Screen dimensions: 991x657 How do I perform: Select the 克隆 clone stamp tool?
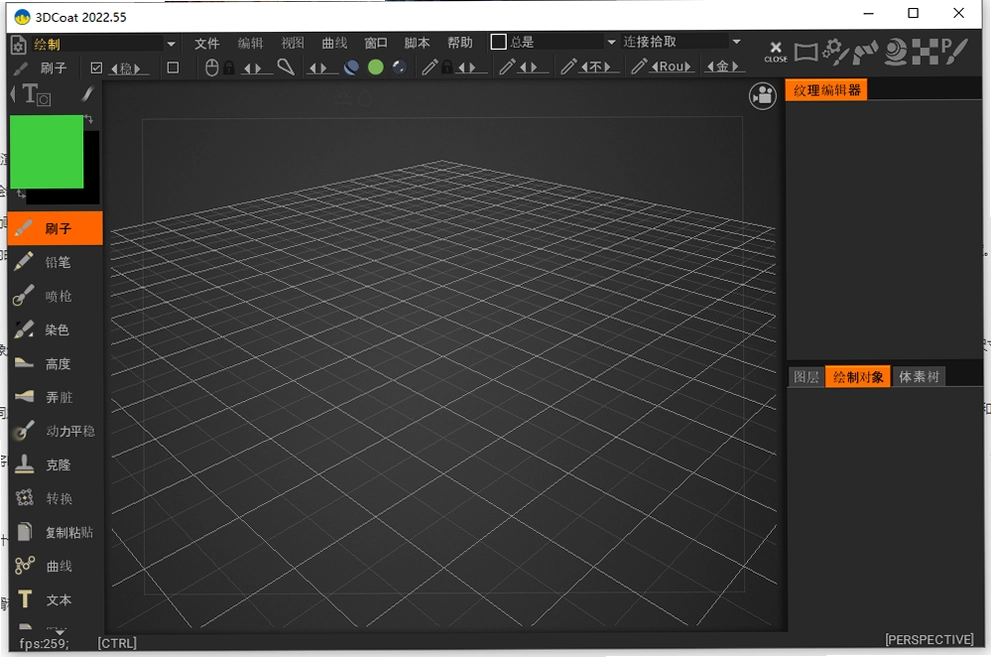(x=55, y=465)
